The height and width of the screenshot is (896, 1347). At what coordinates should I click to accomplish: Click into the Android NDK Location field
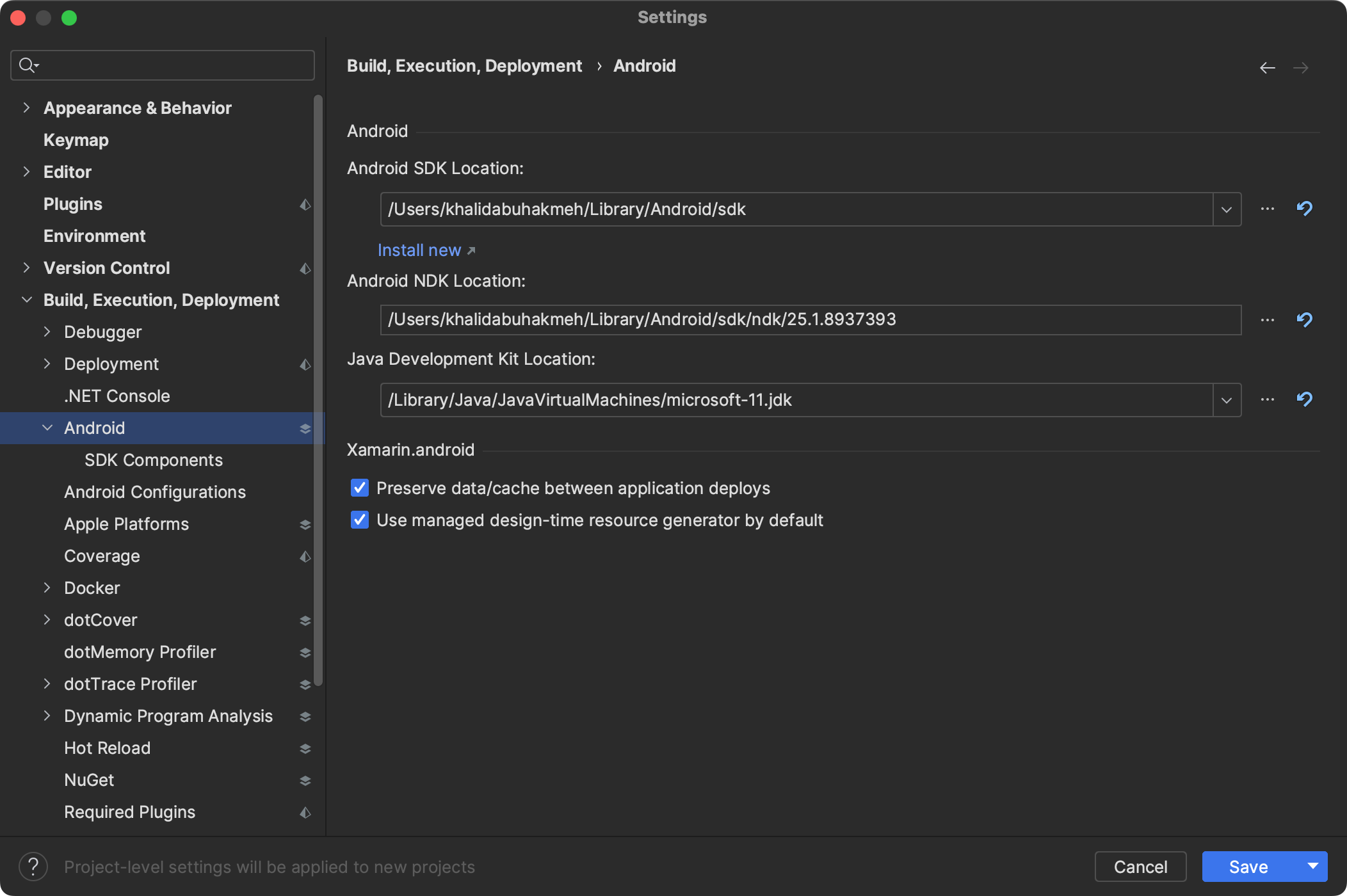click(811, 320)
